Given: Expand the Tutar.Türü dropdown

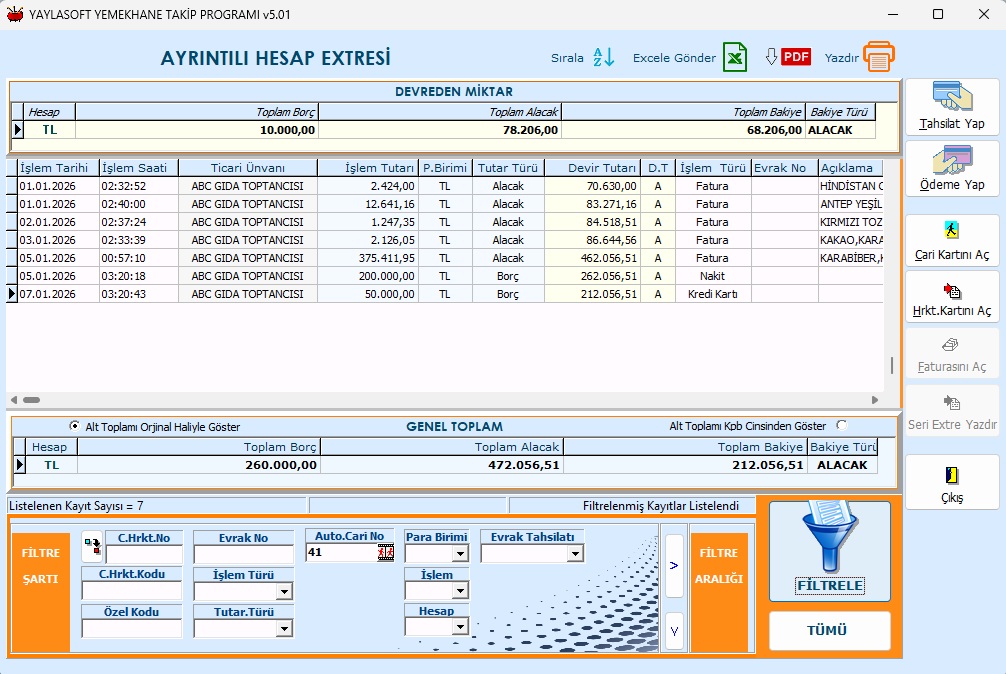Looking at the screenshot, I should click(284, 629).
